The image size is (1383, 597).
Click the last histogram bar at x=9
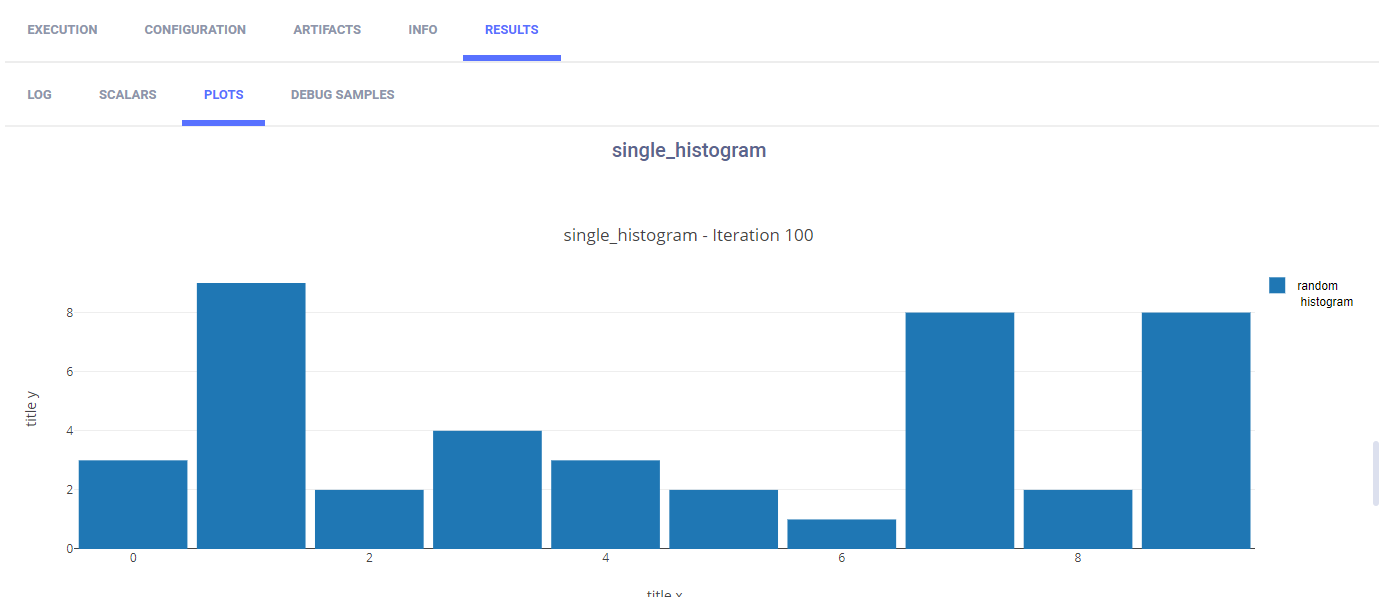point(1196,430)
